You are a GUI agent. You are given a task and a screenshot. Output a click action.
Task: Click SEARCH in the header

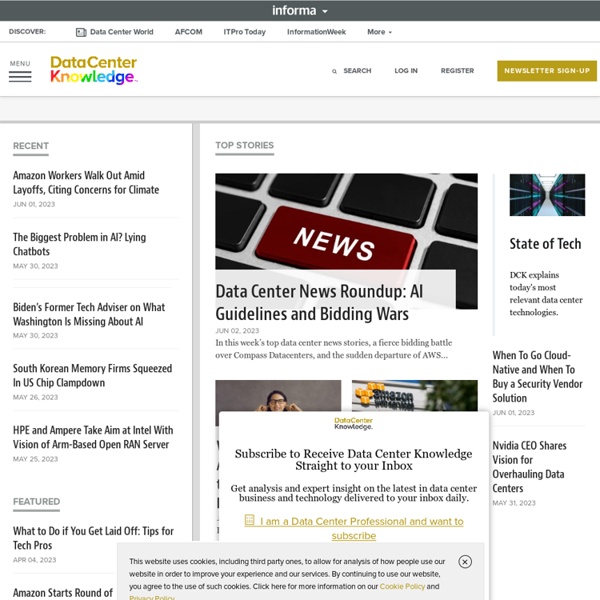(357, 71)
